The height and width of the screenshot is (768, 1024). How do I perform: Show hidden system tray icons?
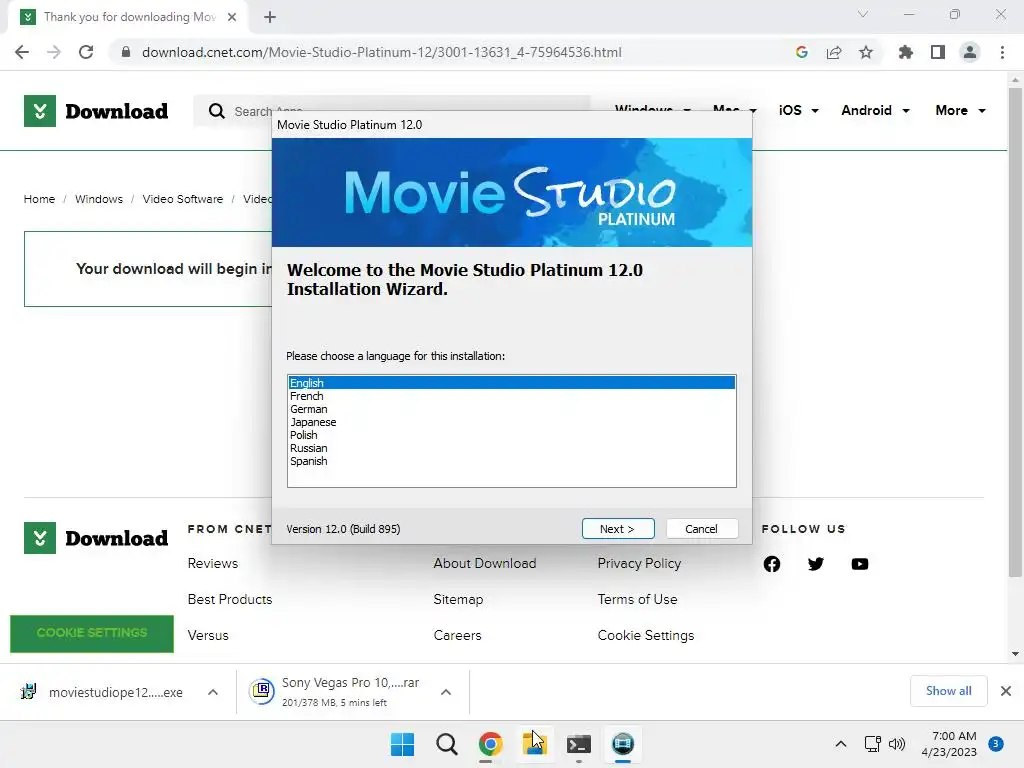click(841, 744)
